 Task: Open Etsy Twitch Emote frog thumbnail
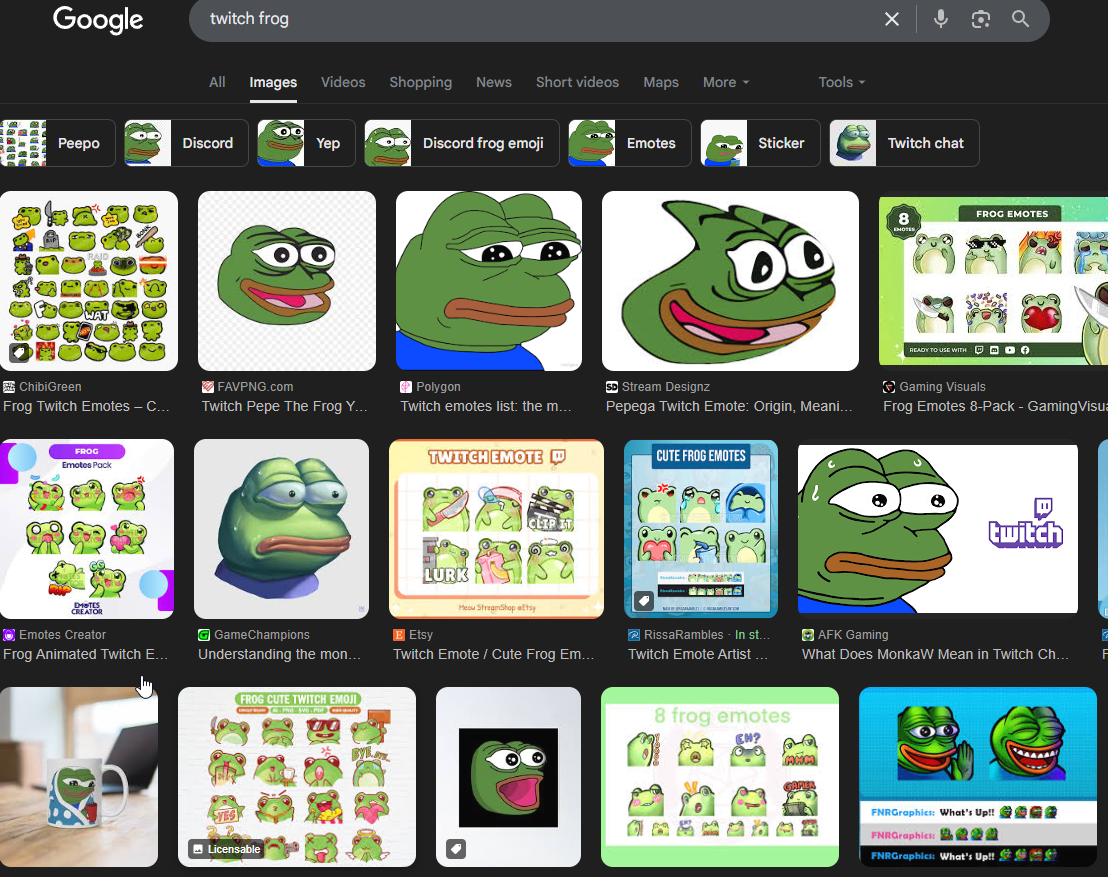[496, 529]
